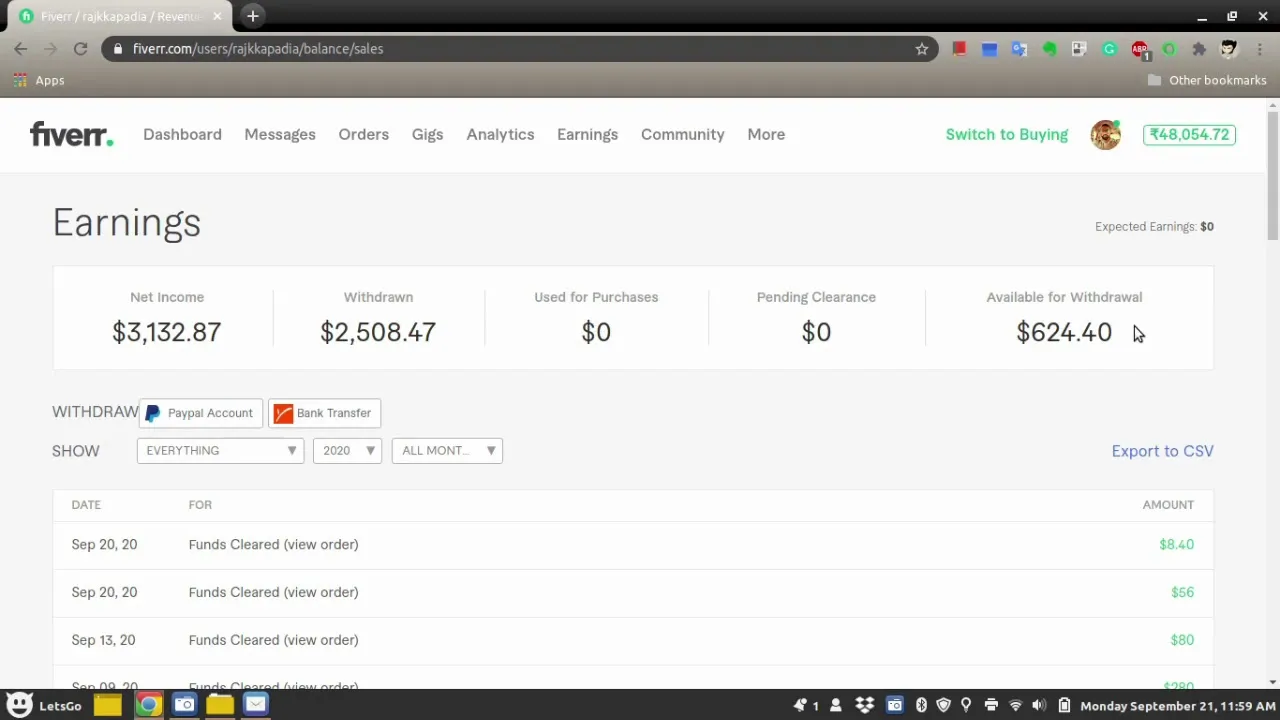The width and height of the screenshot is (1280, 720).
Task: Click the battery tray icon
Action: [1064, 705]
